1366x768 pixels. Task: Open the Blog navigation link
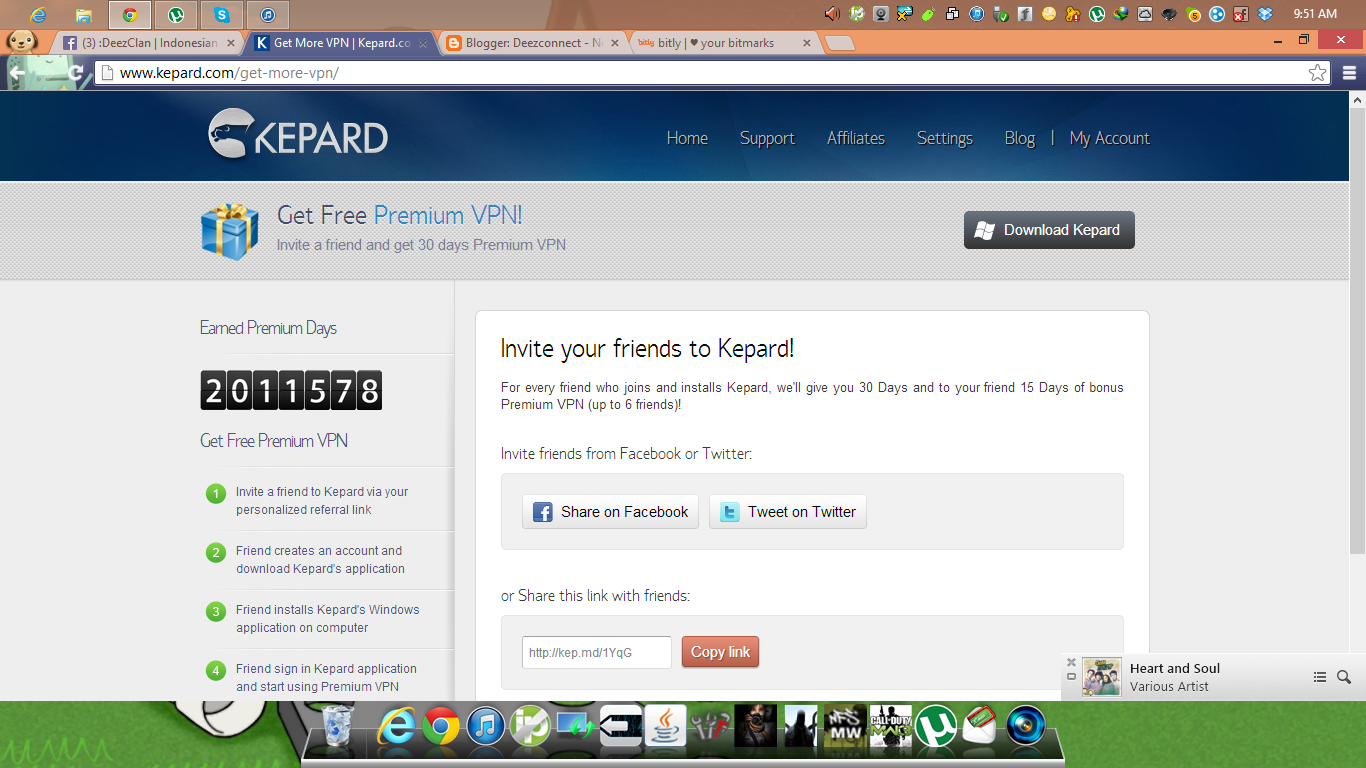[x=1020, y=138]
